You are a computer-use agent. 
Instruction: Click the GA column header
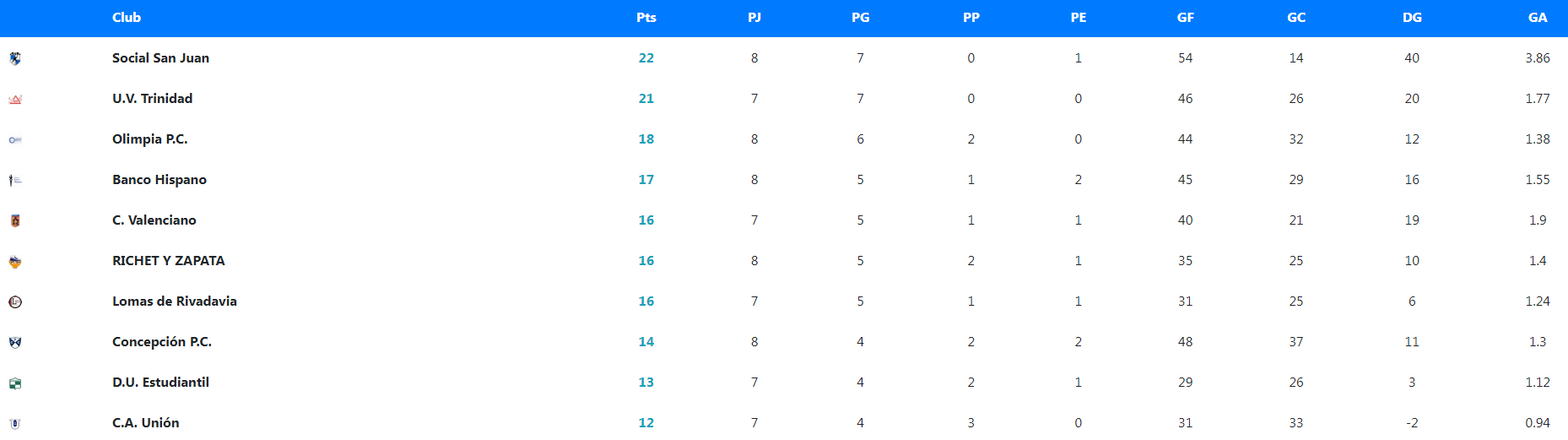1538,18
